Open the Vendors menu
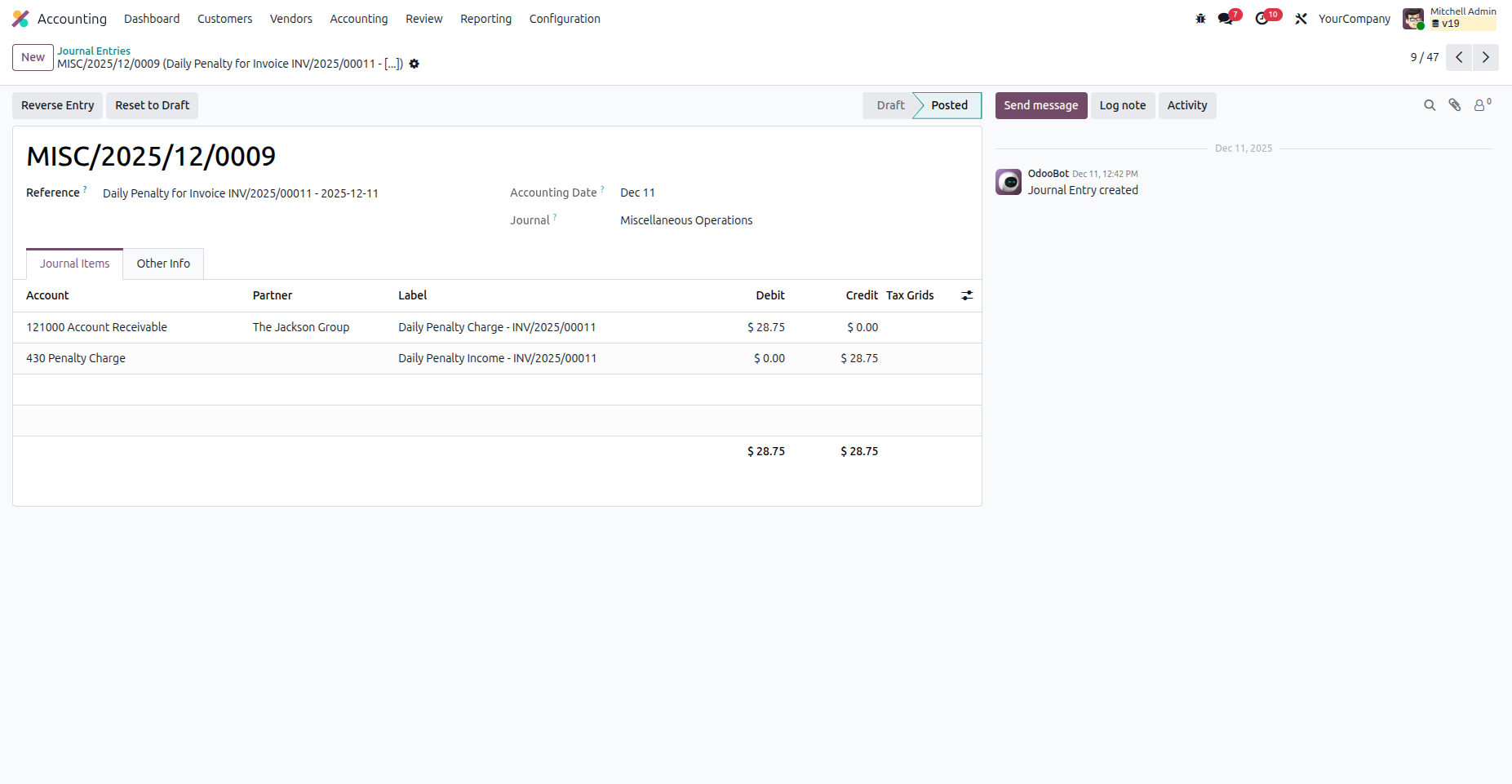This screenshot has width=1512, height=784. tap(291, 19)
